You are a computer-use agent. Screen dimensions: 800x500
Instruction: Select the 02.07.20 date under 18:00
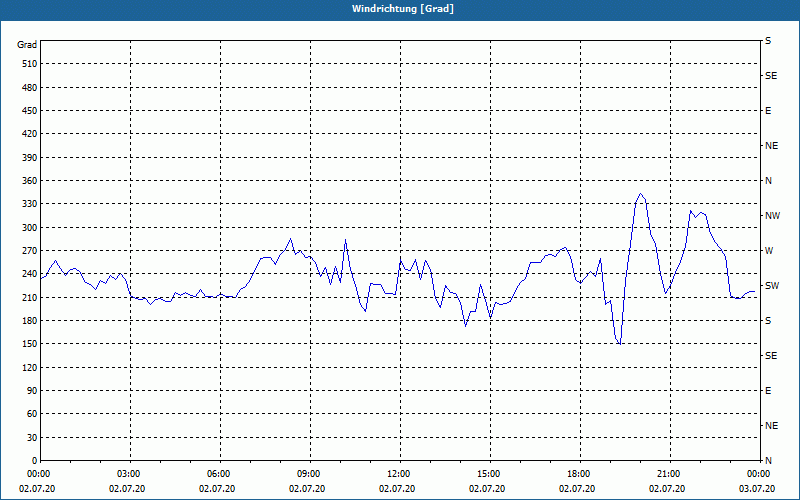click(x=577, y=489)
